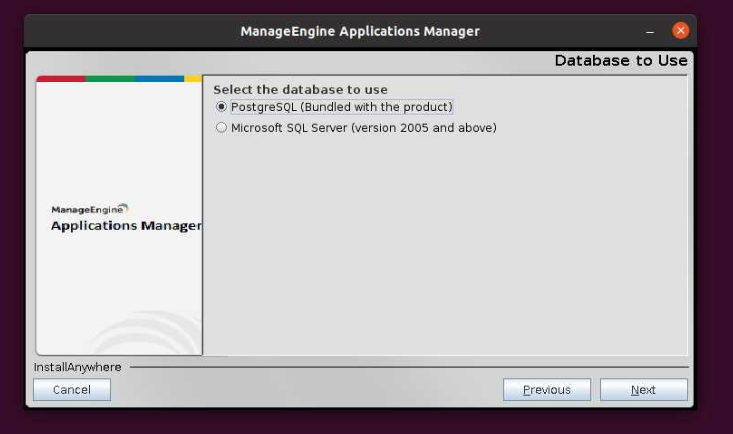The image size is (733, 434).
Task: Cancel the installation wizard
Action: click(72, 390)
